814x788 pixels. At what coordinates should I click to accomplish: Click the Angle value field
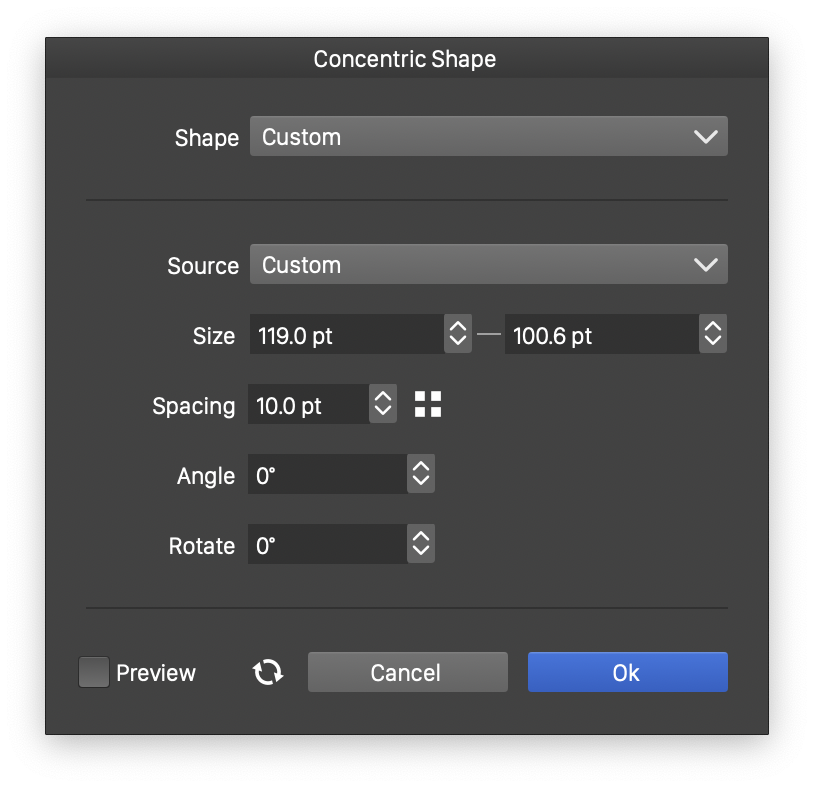(327, 475)
